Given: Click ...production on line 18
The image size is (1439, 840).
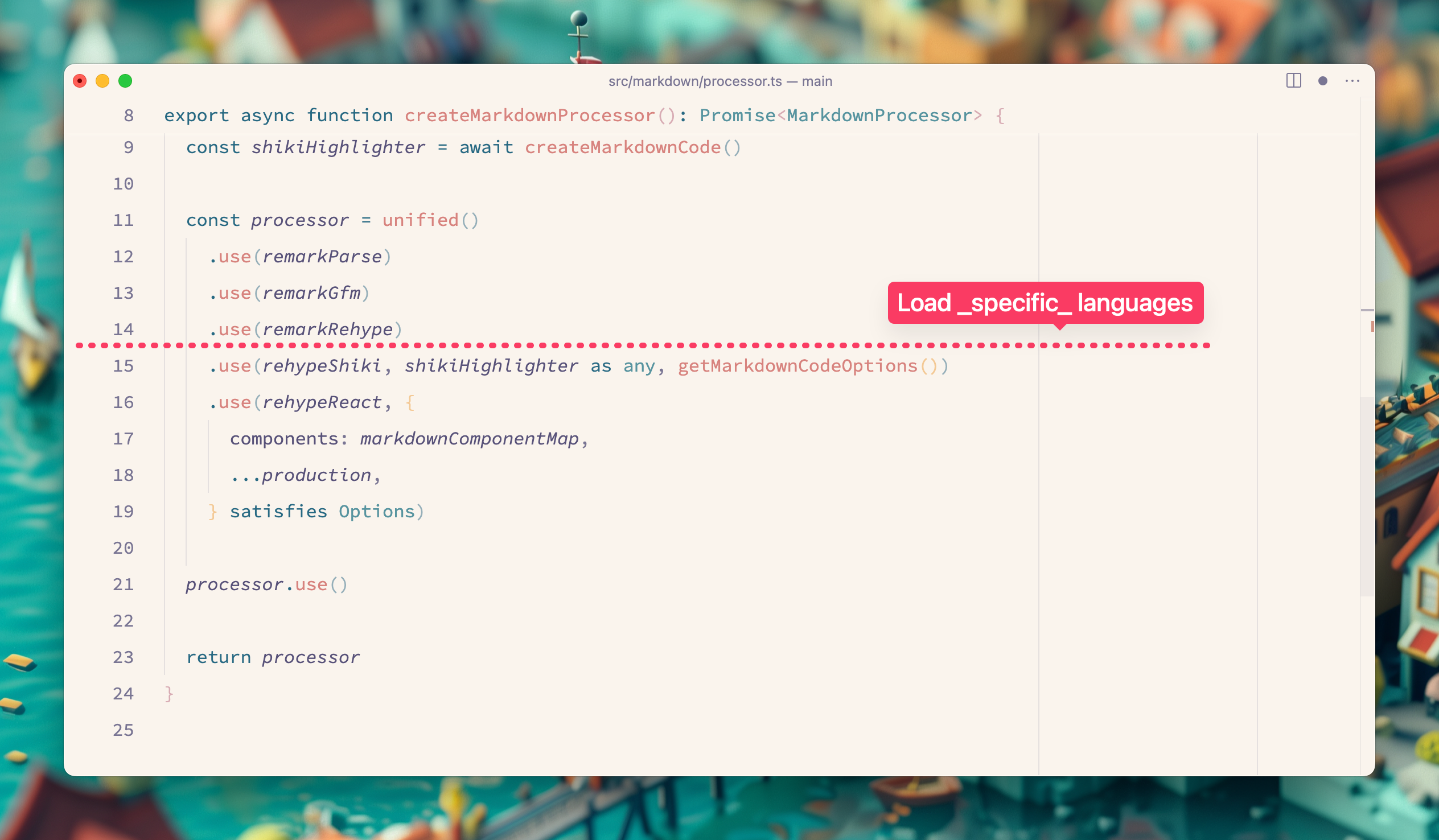Looking at the screenshot, I should pos(301,476).
